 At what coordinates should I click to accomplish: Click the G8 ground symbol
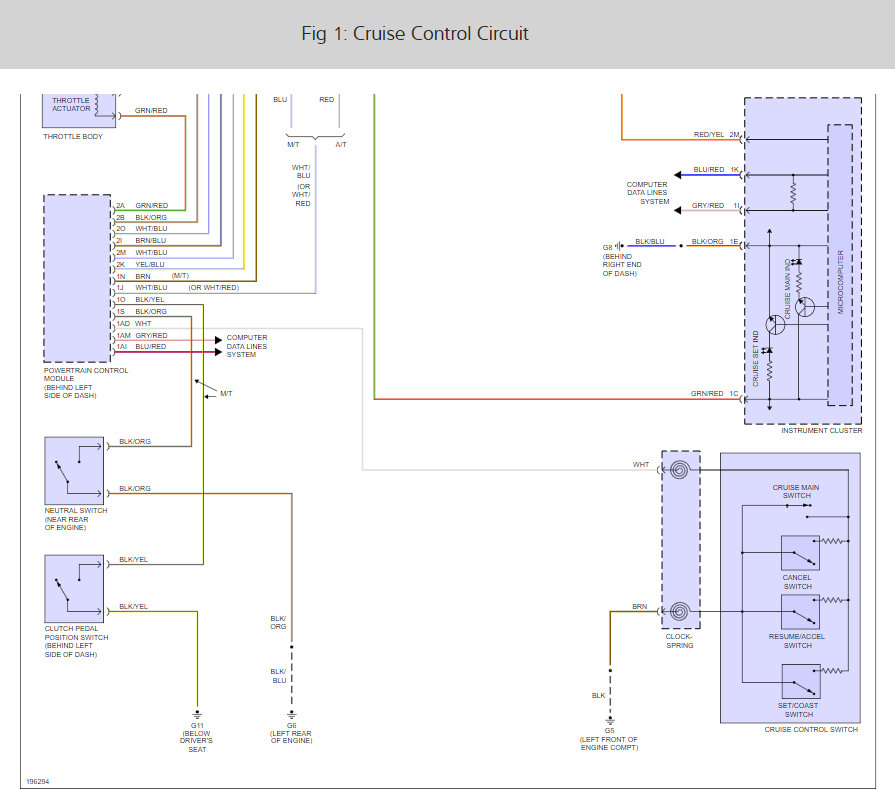(619, 246)
